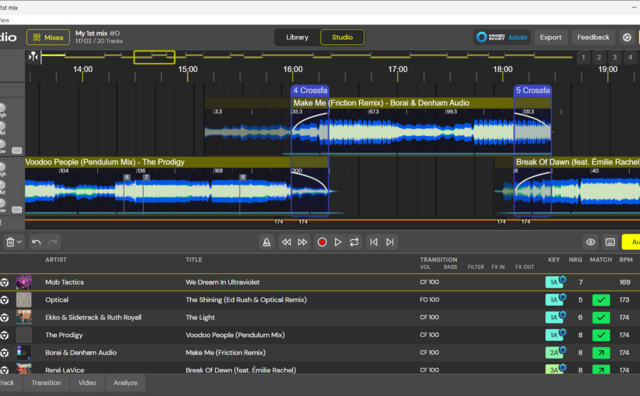This screenshot has height=396, width=640.
Task: Start recording with the red record button
Action: (x=322, y=242)
